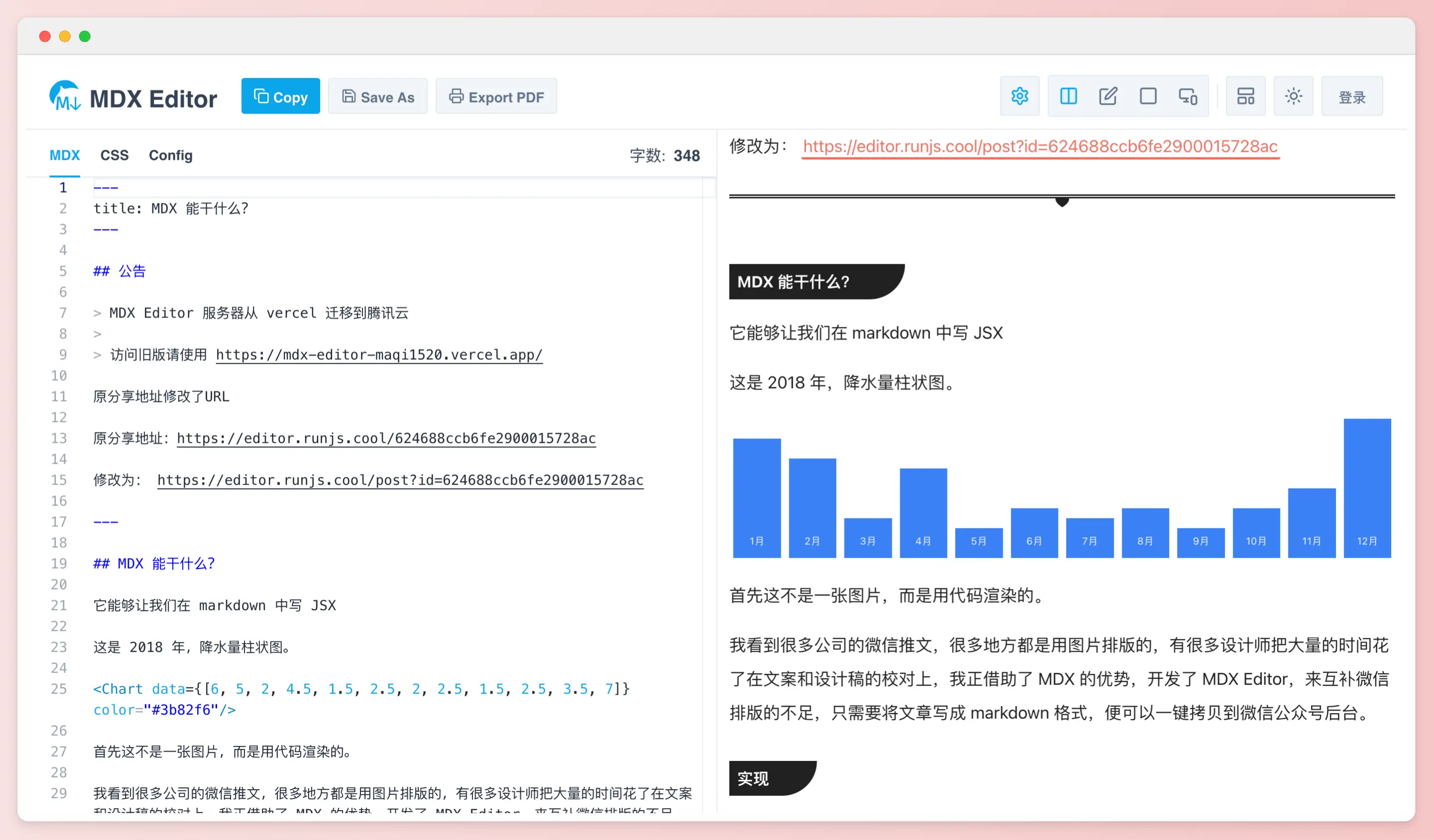Click '原分享地址修改了URL' on line 11

tap(161, 397)
